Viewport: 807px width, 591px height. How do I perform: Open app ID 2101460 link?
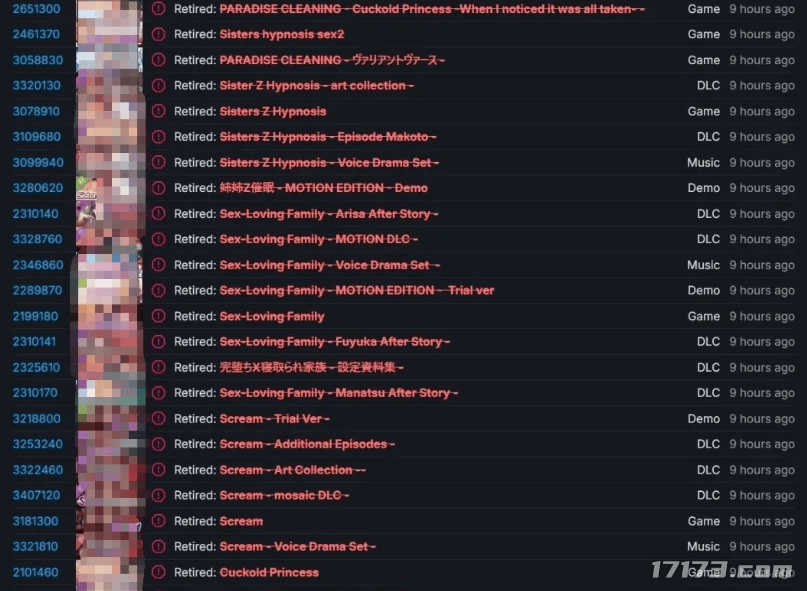[x=36, y=572]
